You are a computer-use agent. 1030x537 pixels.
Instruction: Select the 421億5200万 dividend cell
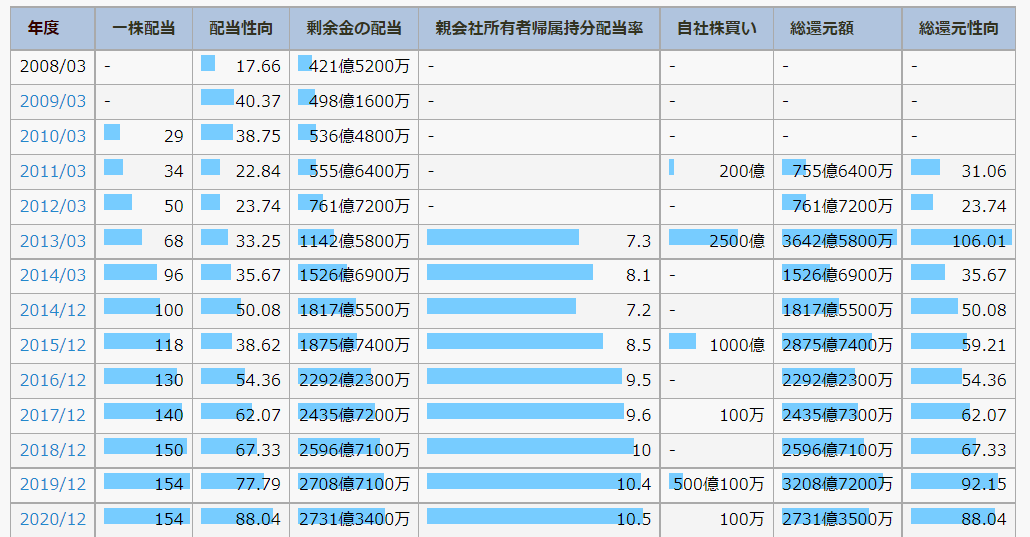click(354, 66)
